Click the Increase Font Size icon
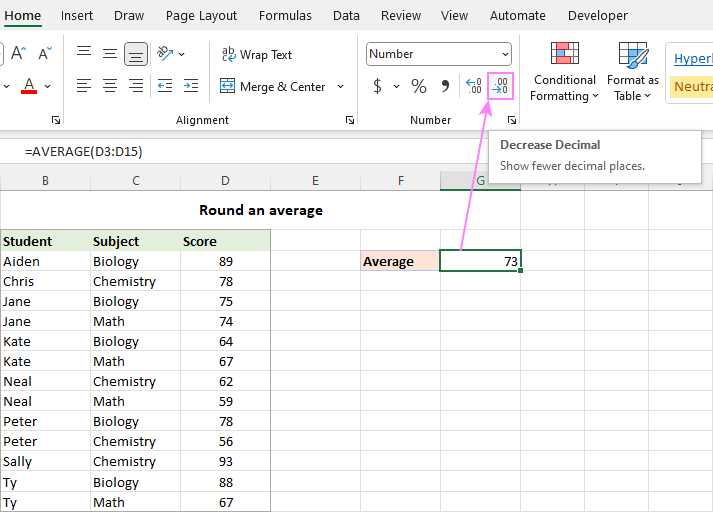The image size is (713, 512). (x=18, y=53)
